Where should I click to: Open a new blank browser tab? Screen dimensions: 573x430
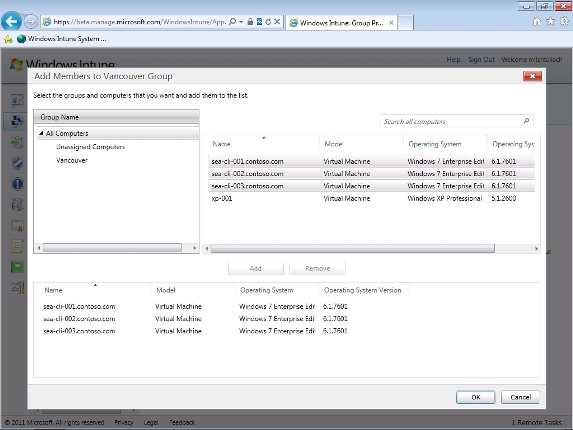tap(405, 23)
